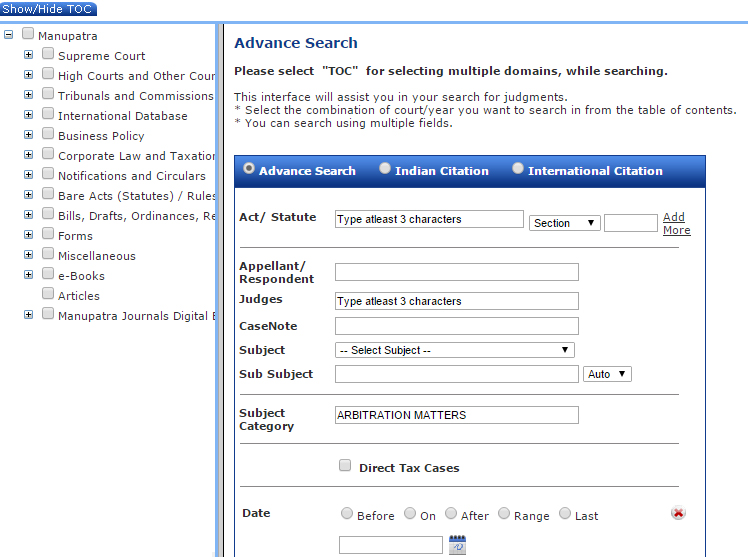Check Notifications and Circulars box
Screen dimensions: 748x557
tap(48, 174)
